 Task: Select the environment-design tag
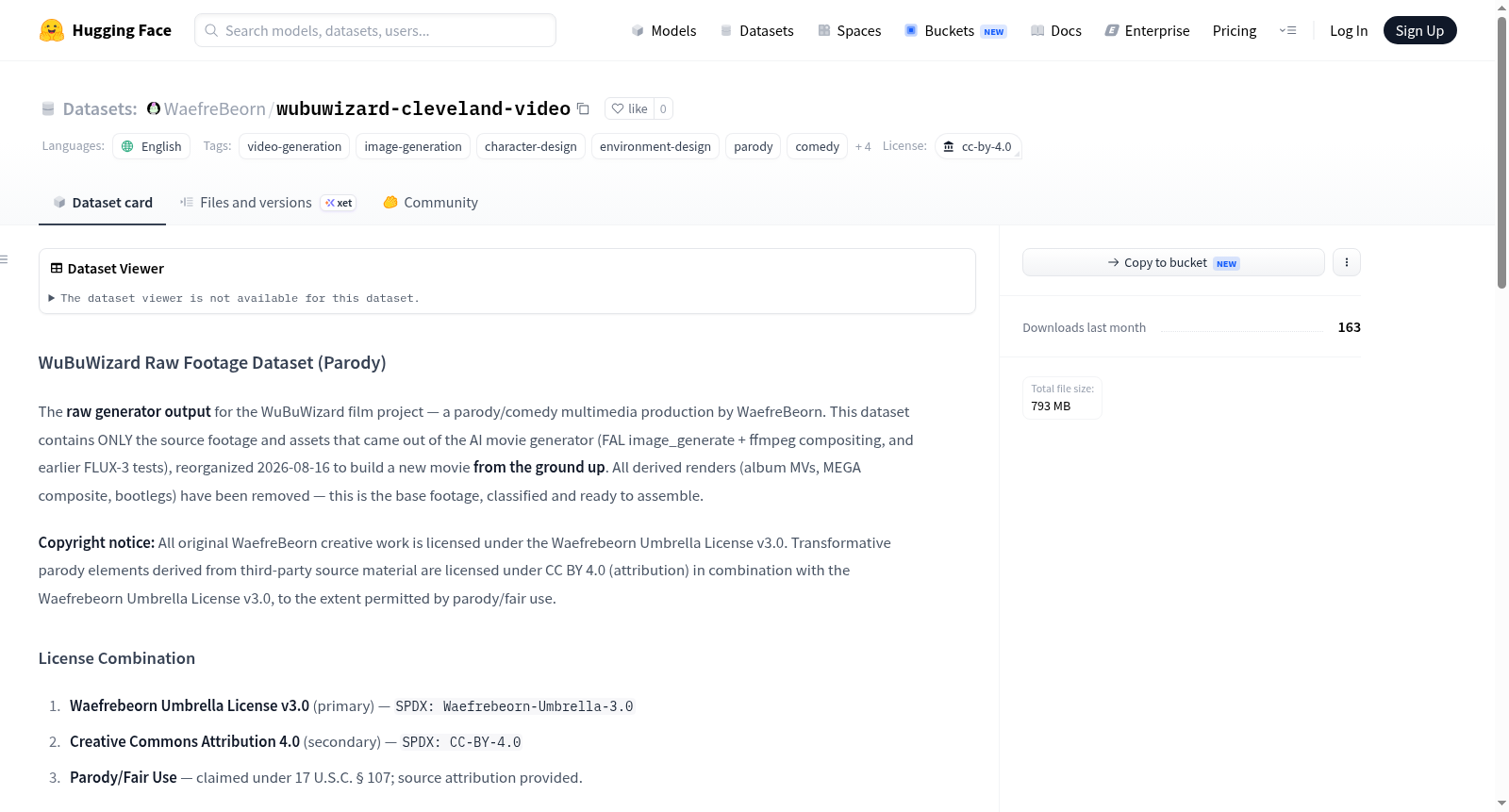tap(655, 146)
